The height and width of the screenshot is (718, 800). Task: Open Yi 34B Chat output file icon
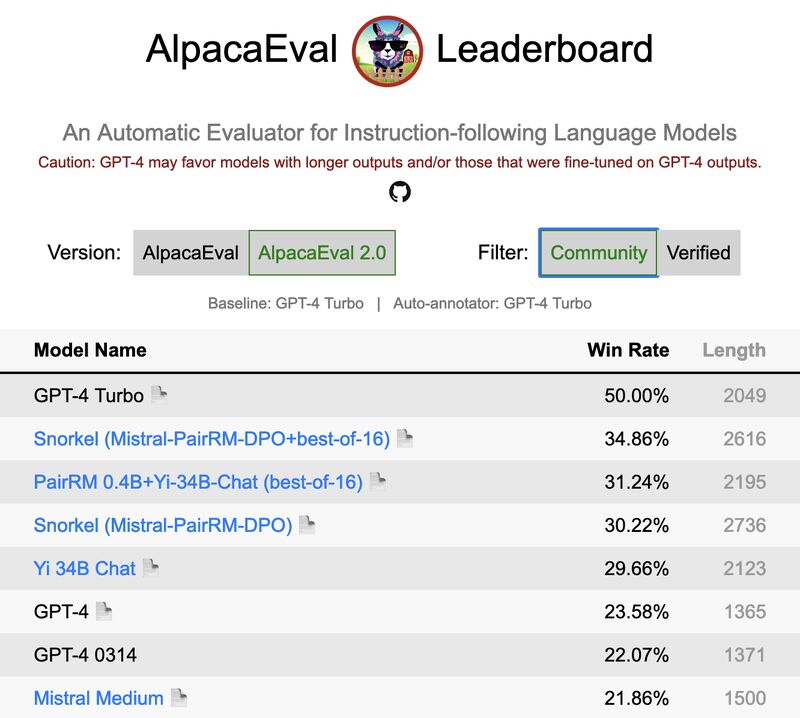coord(151,567)
